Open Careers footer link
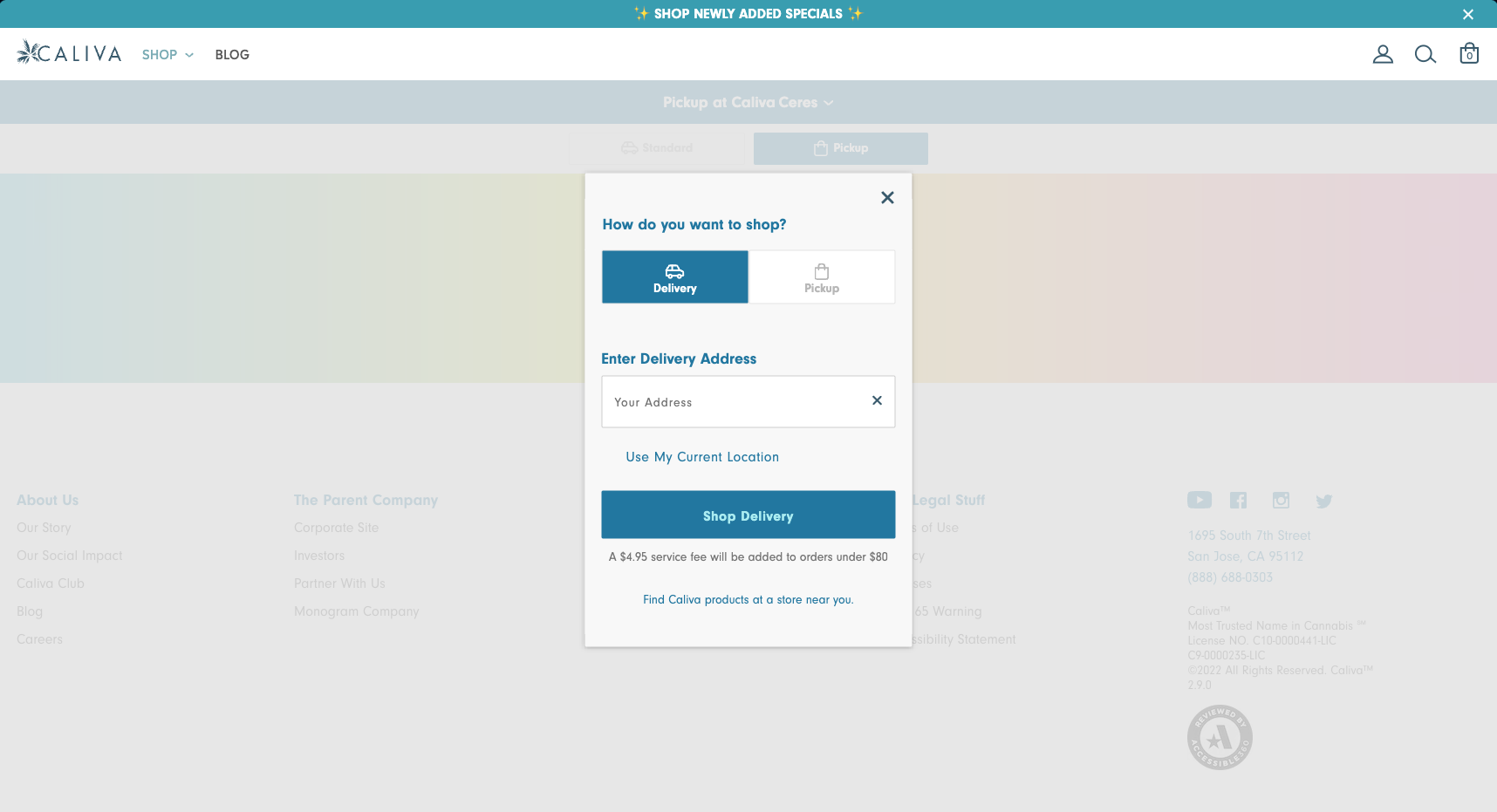 39,639
